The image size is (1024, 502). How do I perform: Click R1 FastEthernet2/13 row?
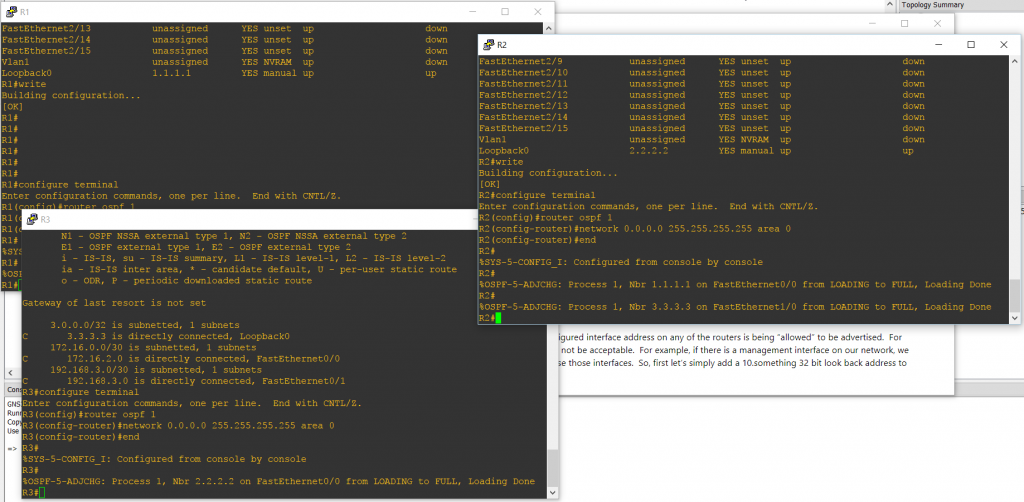click(x=225, y=29)
